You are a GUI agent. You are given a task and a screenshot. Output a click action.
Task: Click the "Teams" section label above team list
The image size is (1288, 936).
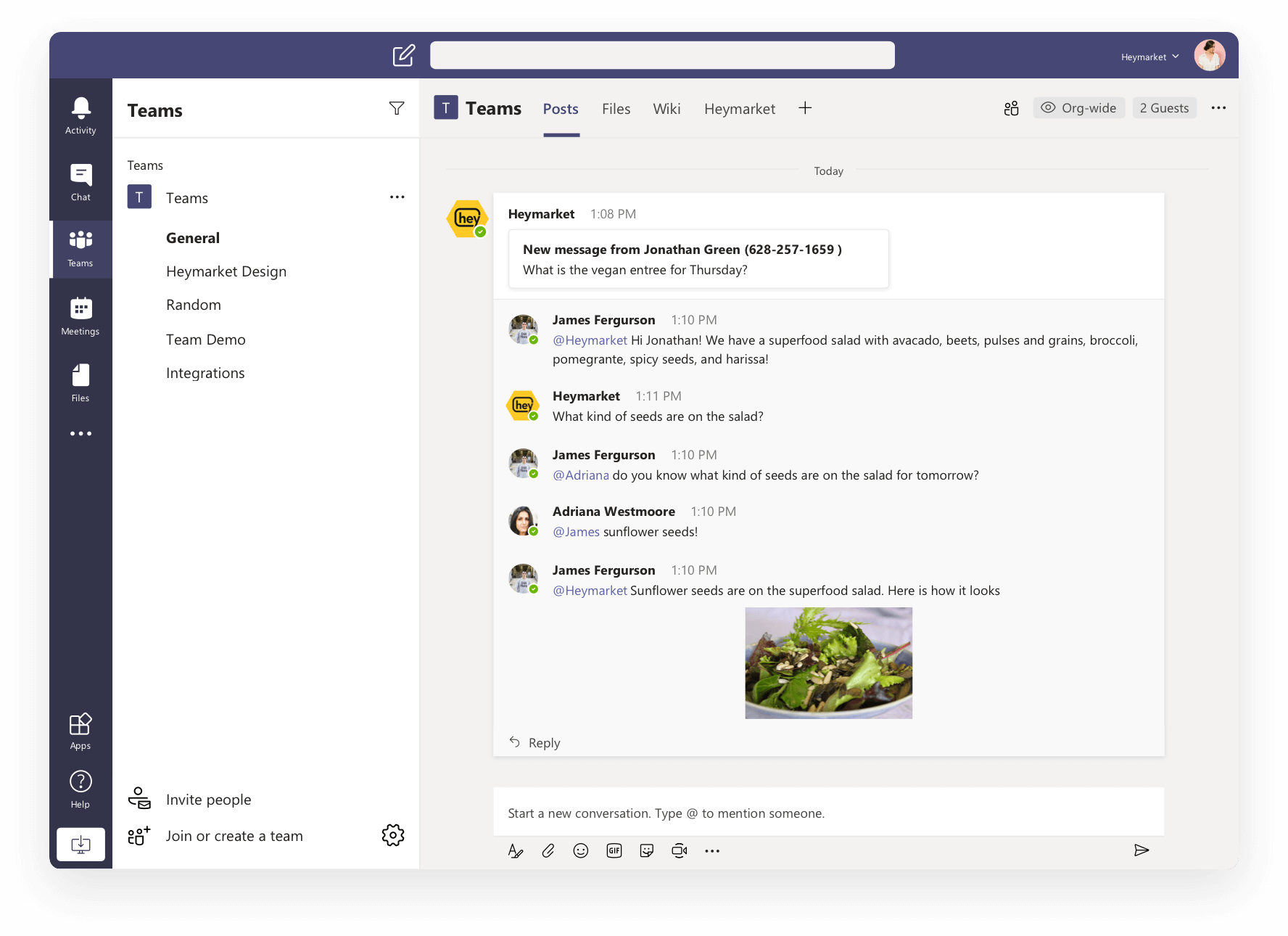145,165
